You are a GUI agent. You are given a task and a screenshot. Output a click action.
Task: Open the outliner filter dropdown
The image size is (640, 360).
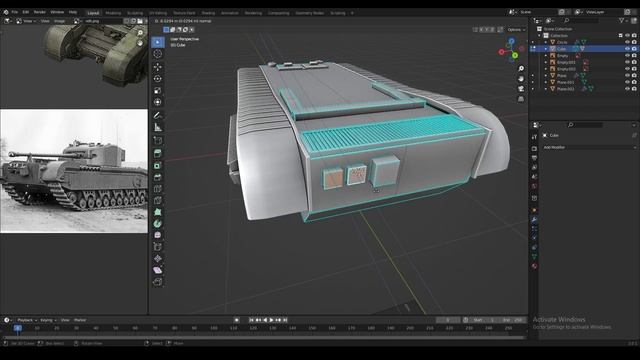pos(623,20)
